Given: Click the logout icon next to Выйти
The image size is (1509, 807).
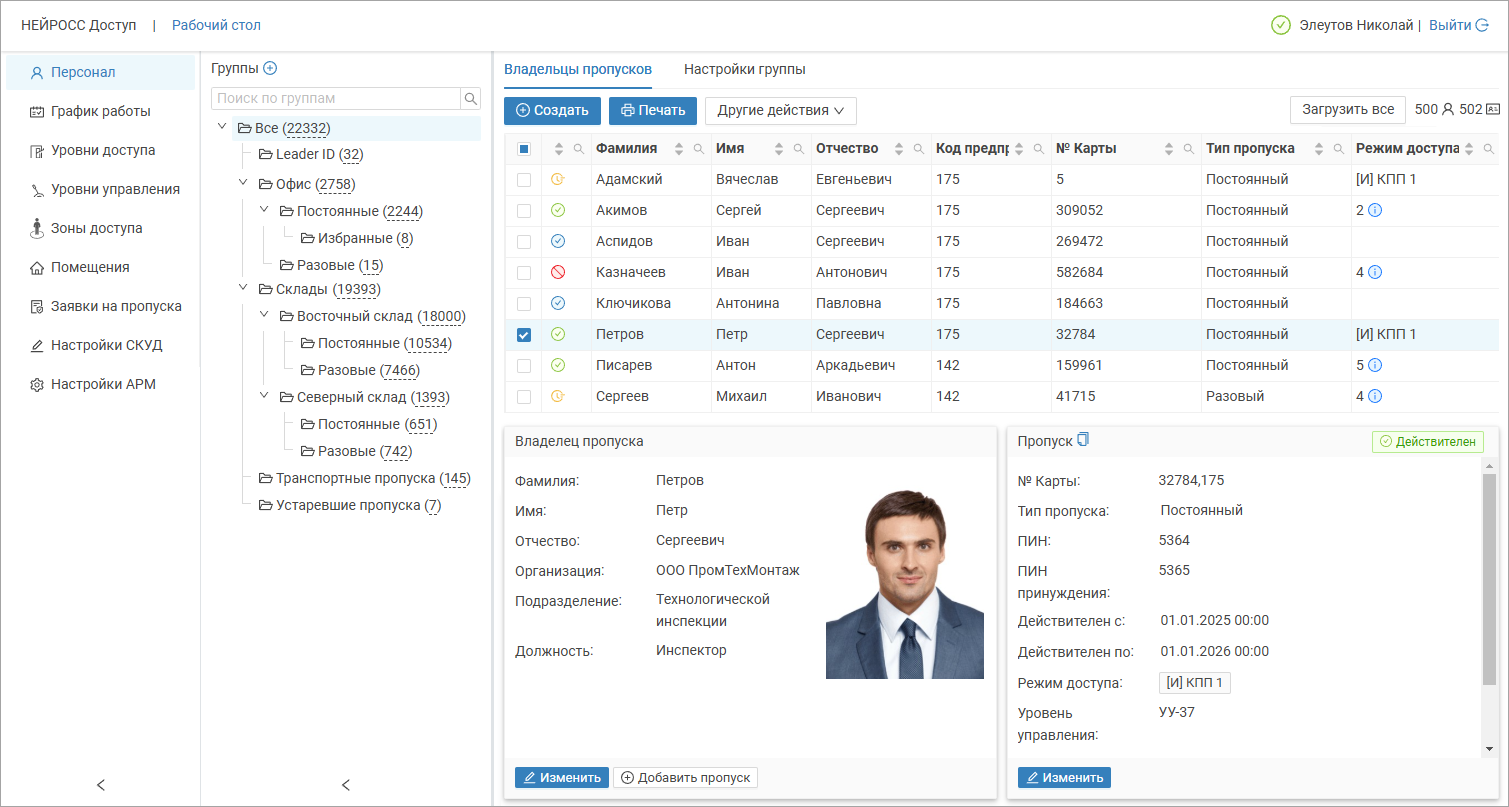Looking at the screenshot, I should point(1482,25).
